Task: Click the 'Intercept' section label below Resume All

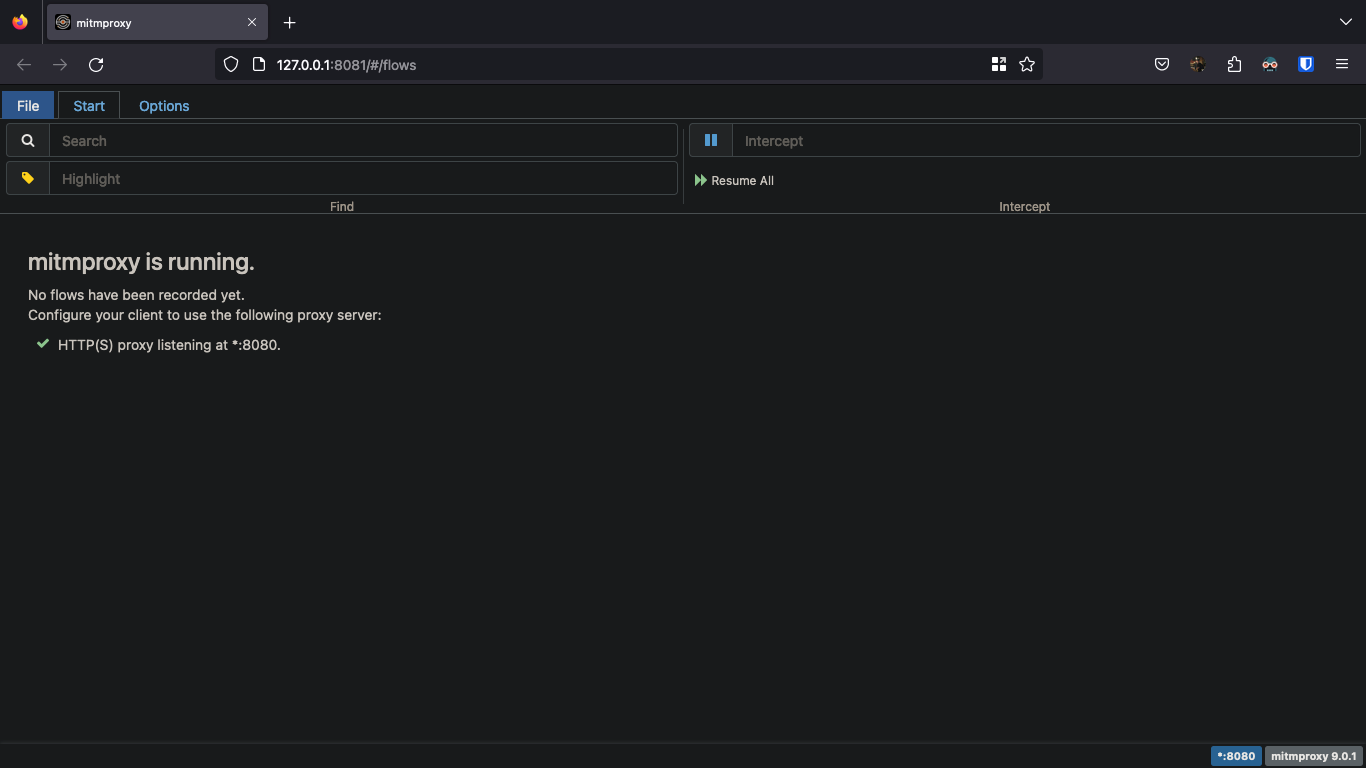Action: click(1025, 206)
